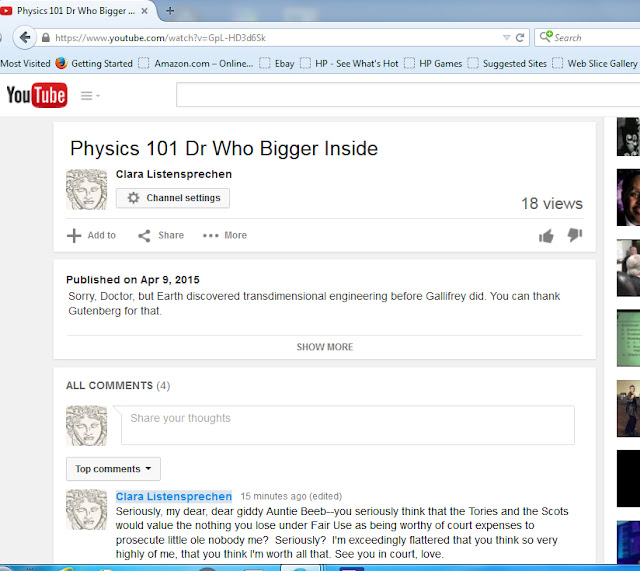Screen dimensions: 640x571
Task: Click the Published on Apr 9, 2015 text
Action: click(x=133, y=280)
